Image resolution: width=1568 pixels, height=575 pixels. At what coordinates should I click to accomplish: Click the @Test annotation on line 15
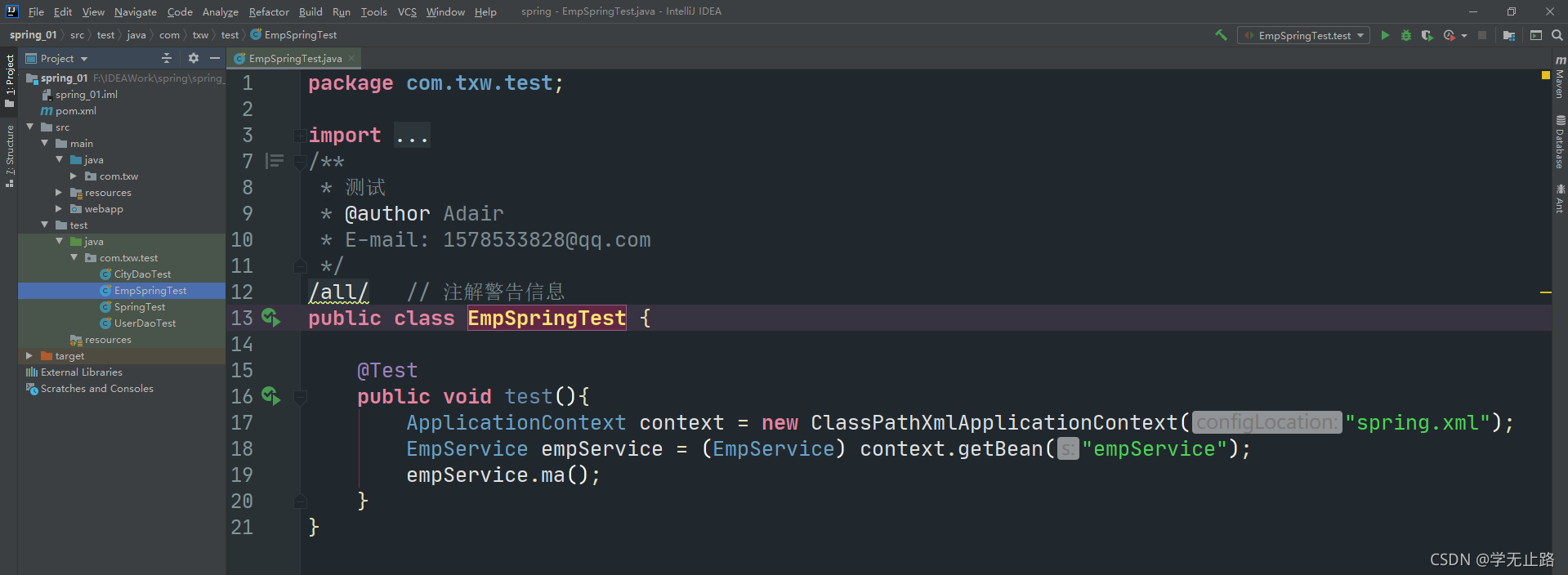(387, 370)
